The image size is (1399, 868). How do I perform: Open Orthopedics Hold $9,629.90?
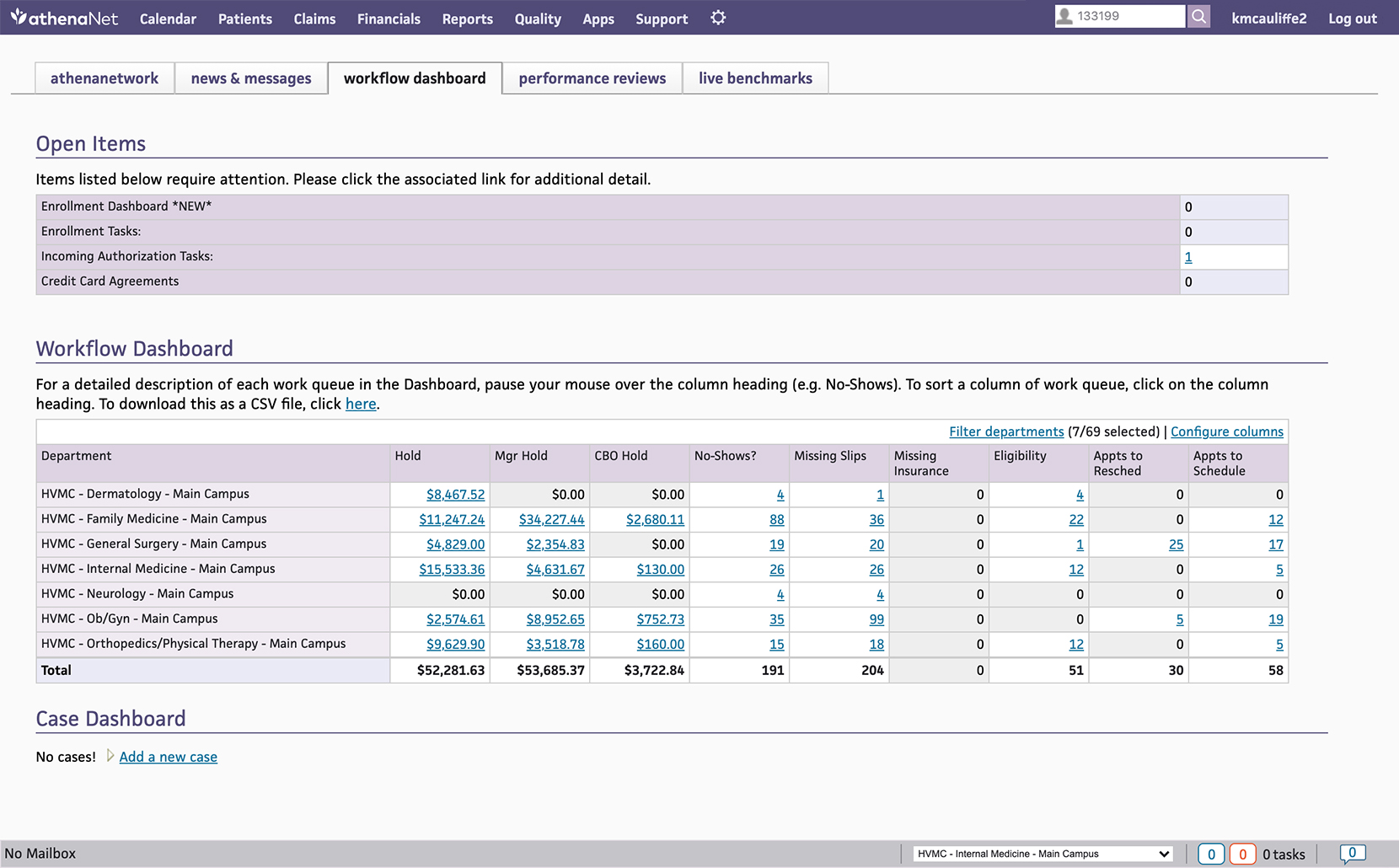click(455, 645)
